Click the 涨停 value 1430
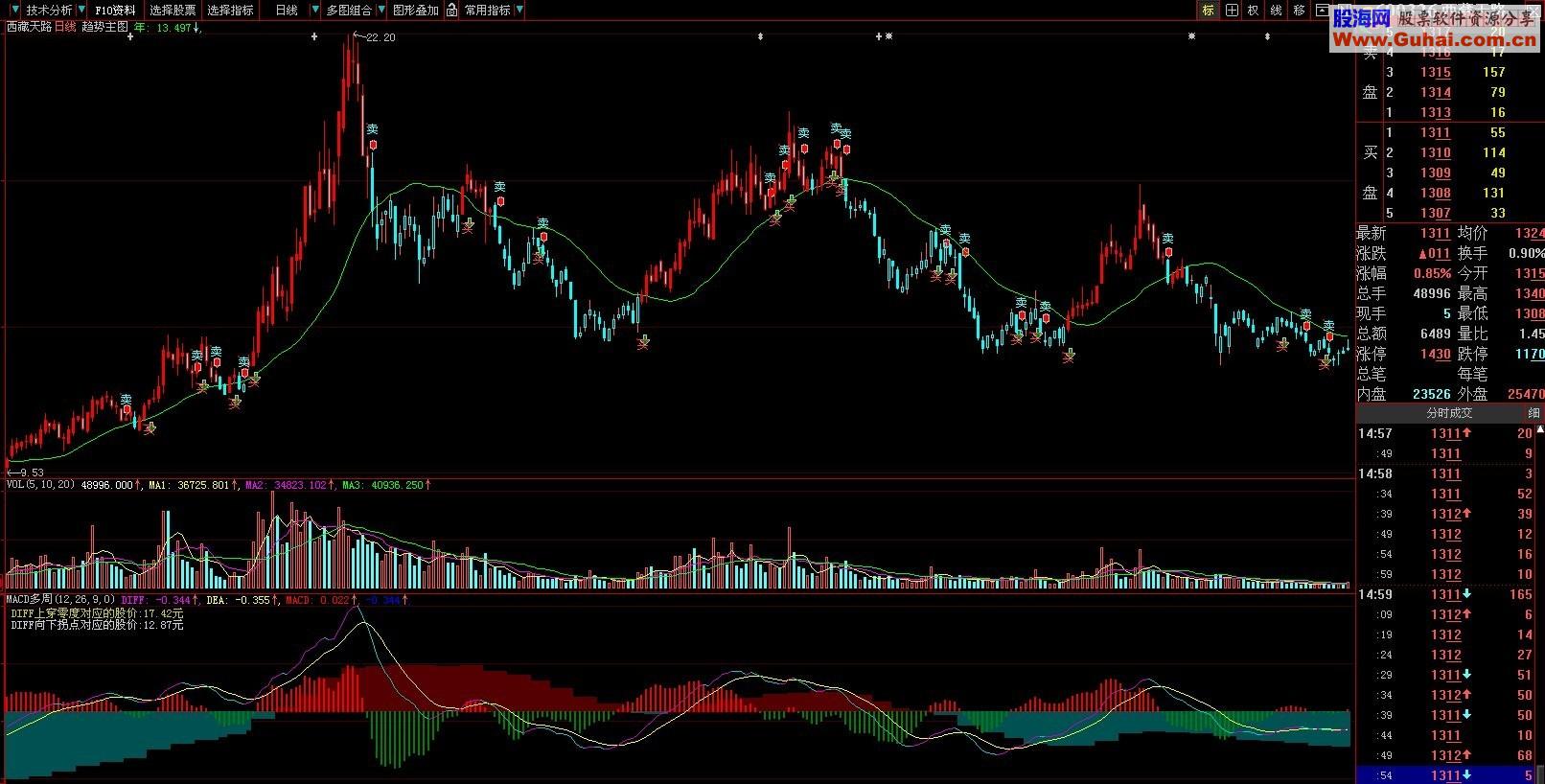The height and width of the screenshot is (784, 1545). click(x=1435, y=354)
